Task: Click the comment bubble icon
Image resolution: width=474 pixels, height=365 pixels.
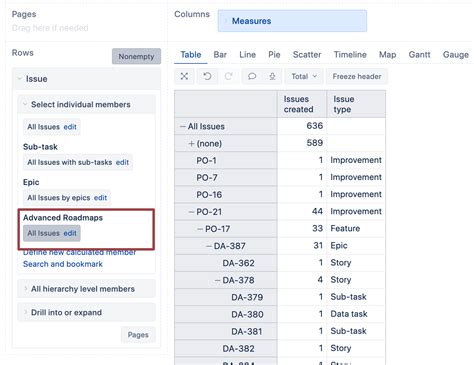Action: pos(252,76)
